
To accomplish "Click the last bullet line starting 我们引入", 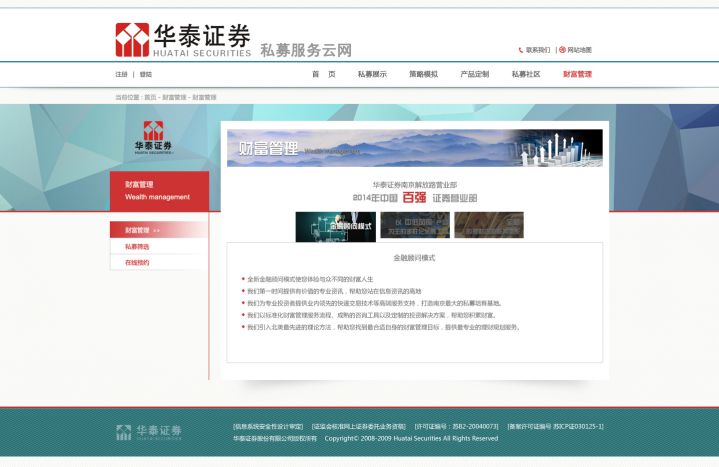I will click(x=383, y=327).
